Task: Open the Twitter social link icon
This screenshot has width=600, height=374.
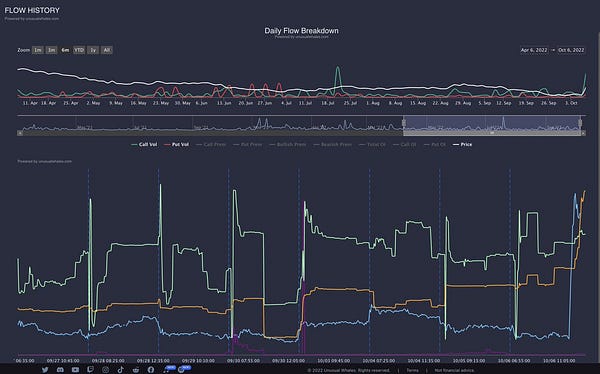Action: click(45, 370)
